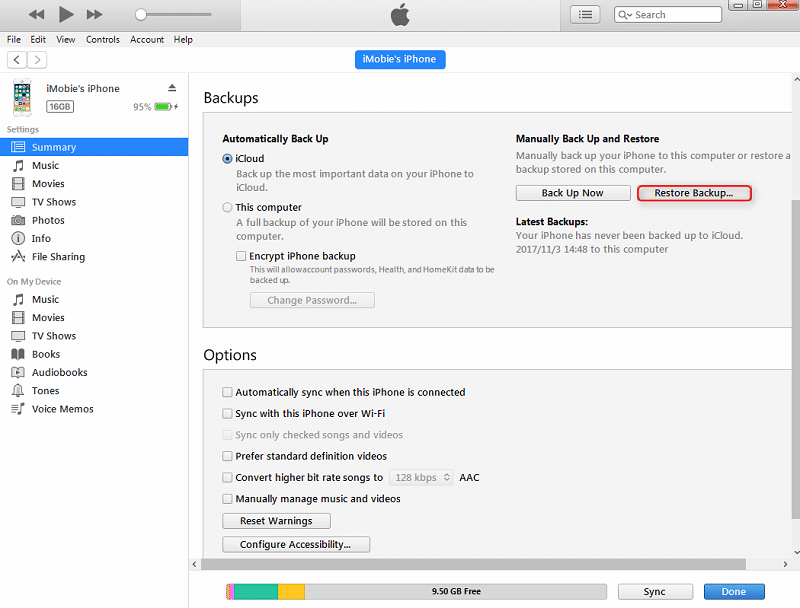Image resolution: width=800 pixels, height=608 pixels.
Task: Click the Movies film icon under Settings
Action: tap(18, 184)
